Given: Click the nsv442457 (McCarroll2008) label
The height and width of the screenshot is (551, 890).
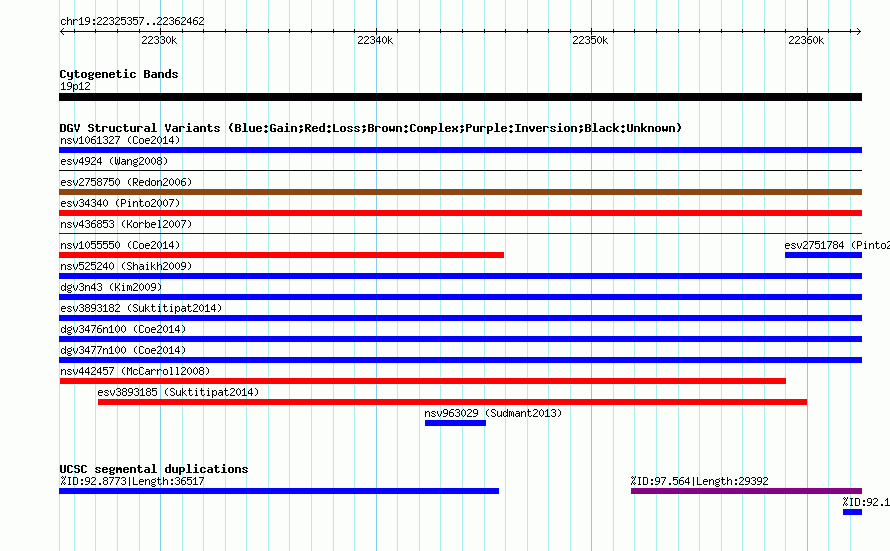Looking at the screenshot, I should click(x=135, y=371).
